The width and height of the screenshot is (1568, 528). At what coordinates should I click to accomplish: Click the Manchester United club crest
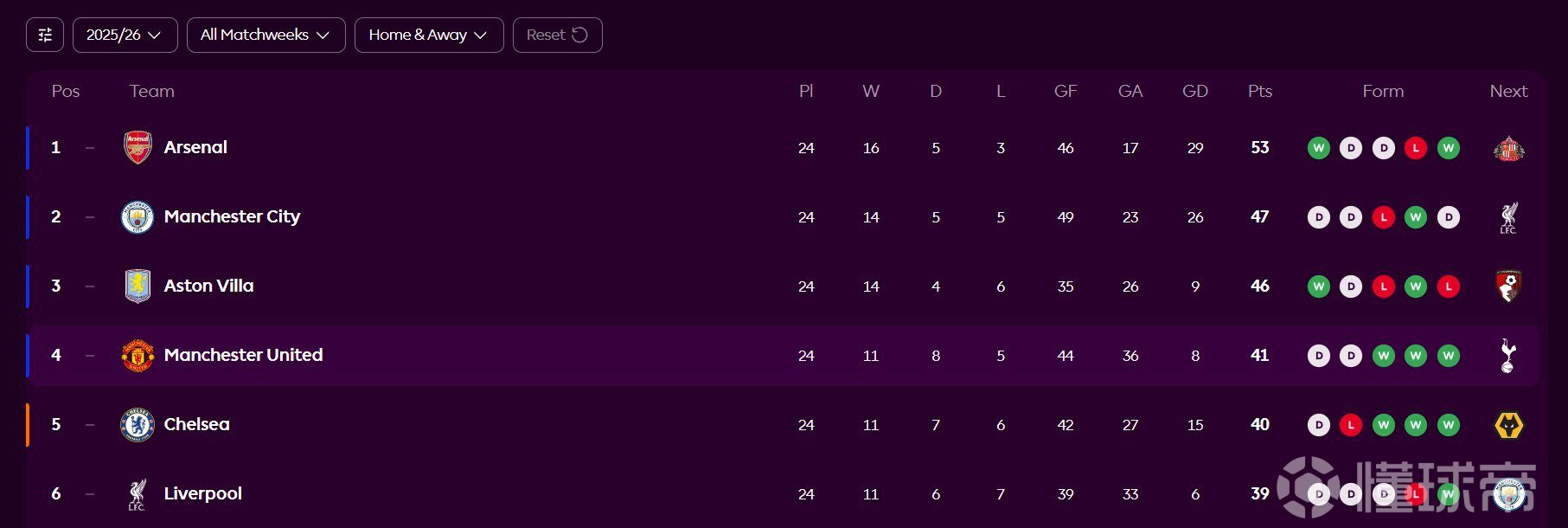point(138,356)
